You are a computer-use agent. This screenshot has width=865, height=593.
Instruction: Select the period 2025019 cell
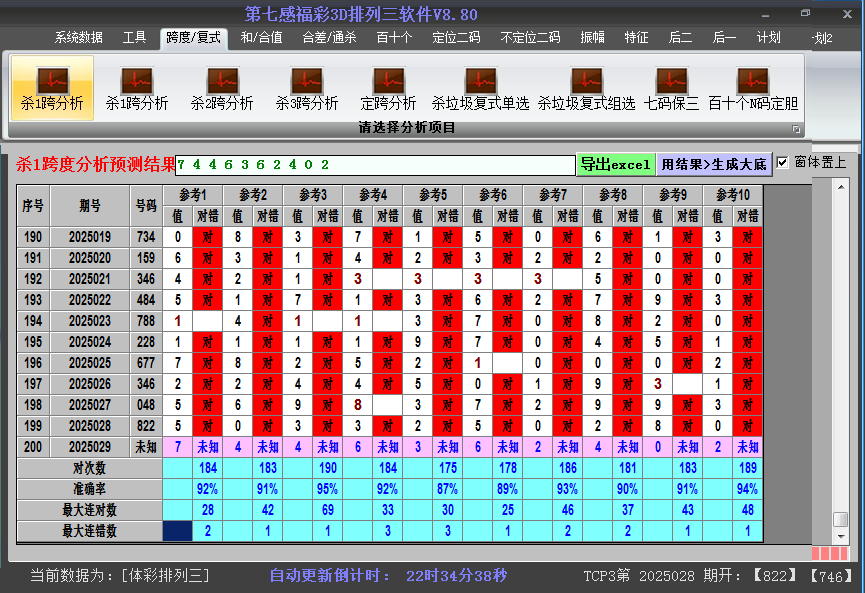point(90,237)
